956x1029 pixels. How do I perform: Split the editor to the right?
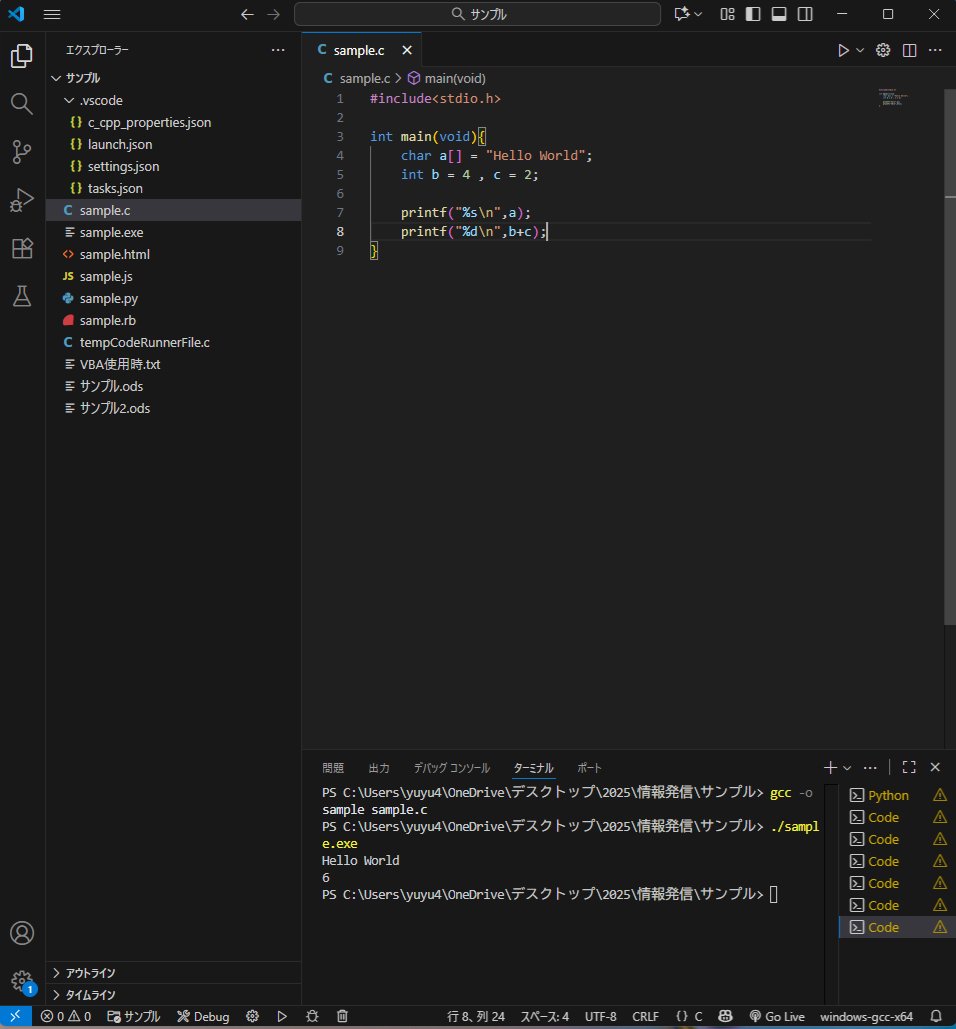pos(909,51)
